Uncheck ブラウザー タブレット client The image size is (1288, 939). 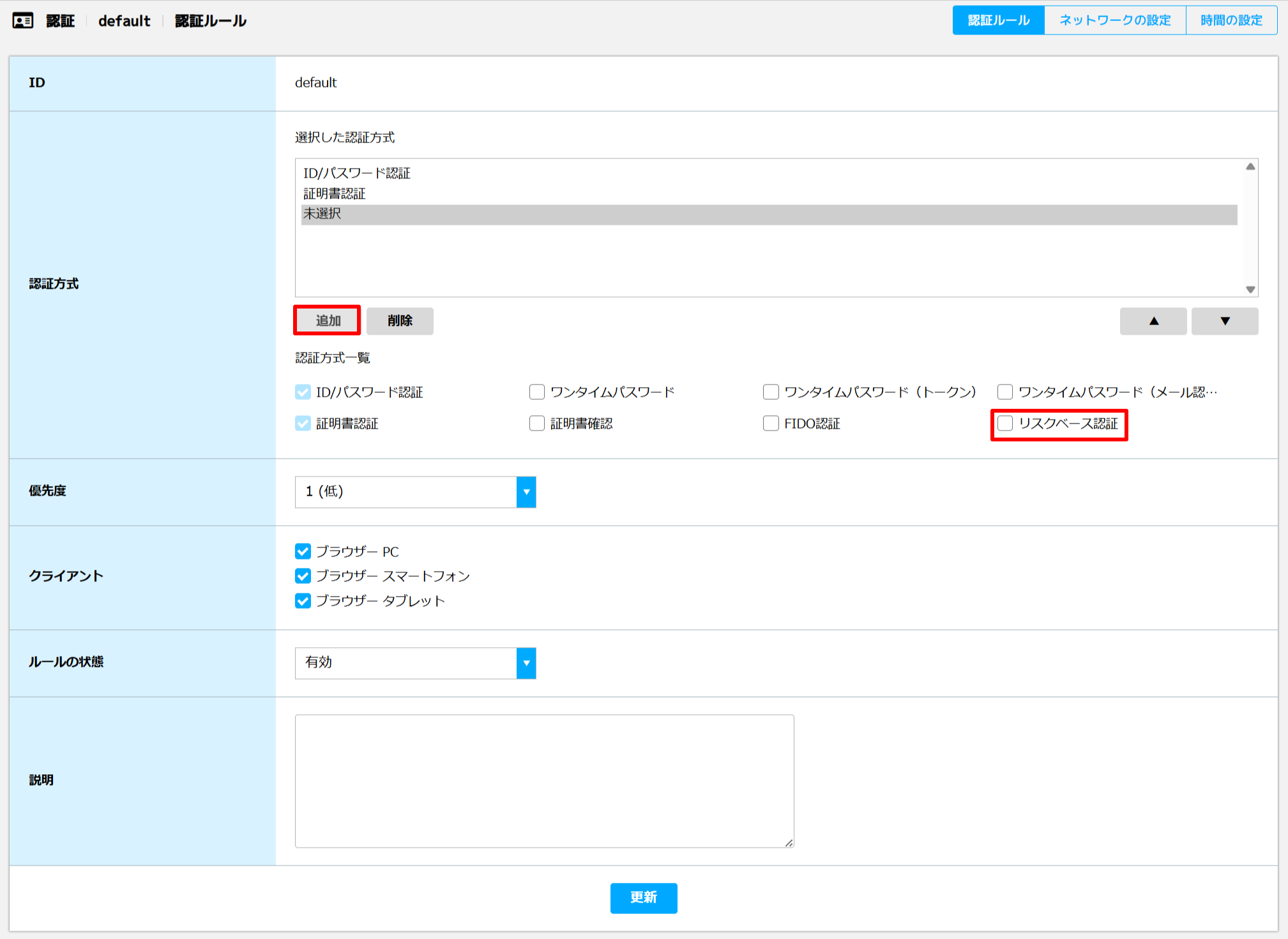[303, 601]
